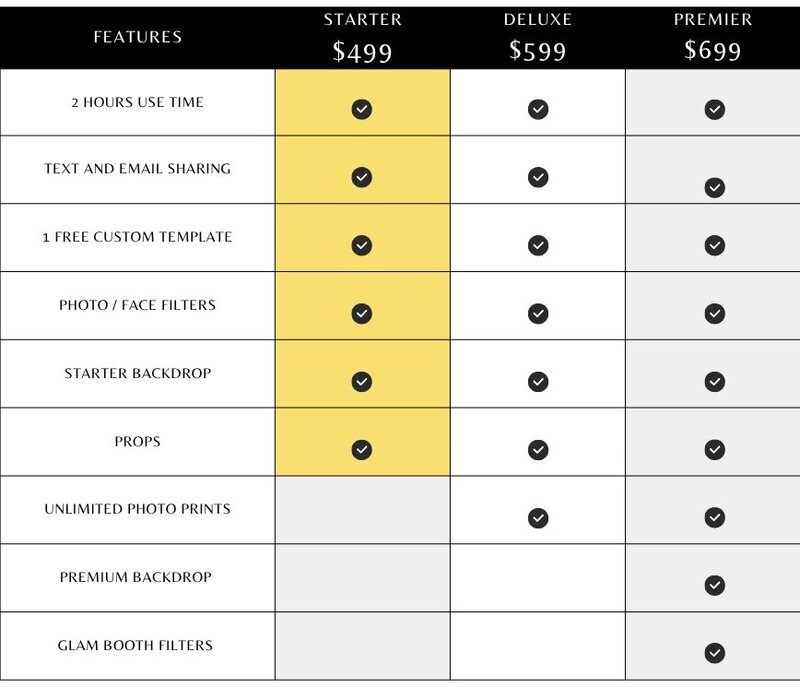Click the Glam Booth Filters feature label
Screen dimensions: 800x688
pos(135,646)
